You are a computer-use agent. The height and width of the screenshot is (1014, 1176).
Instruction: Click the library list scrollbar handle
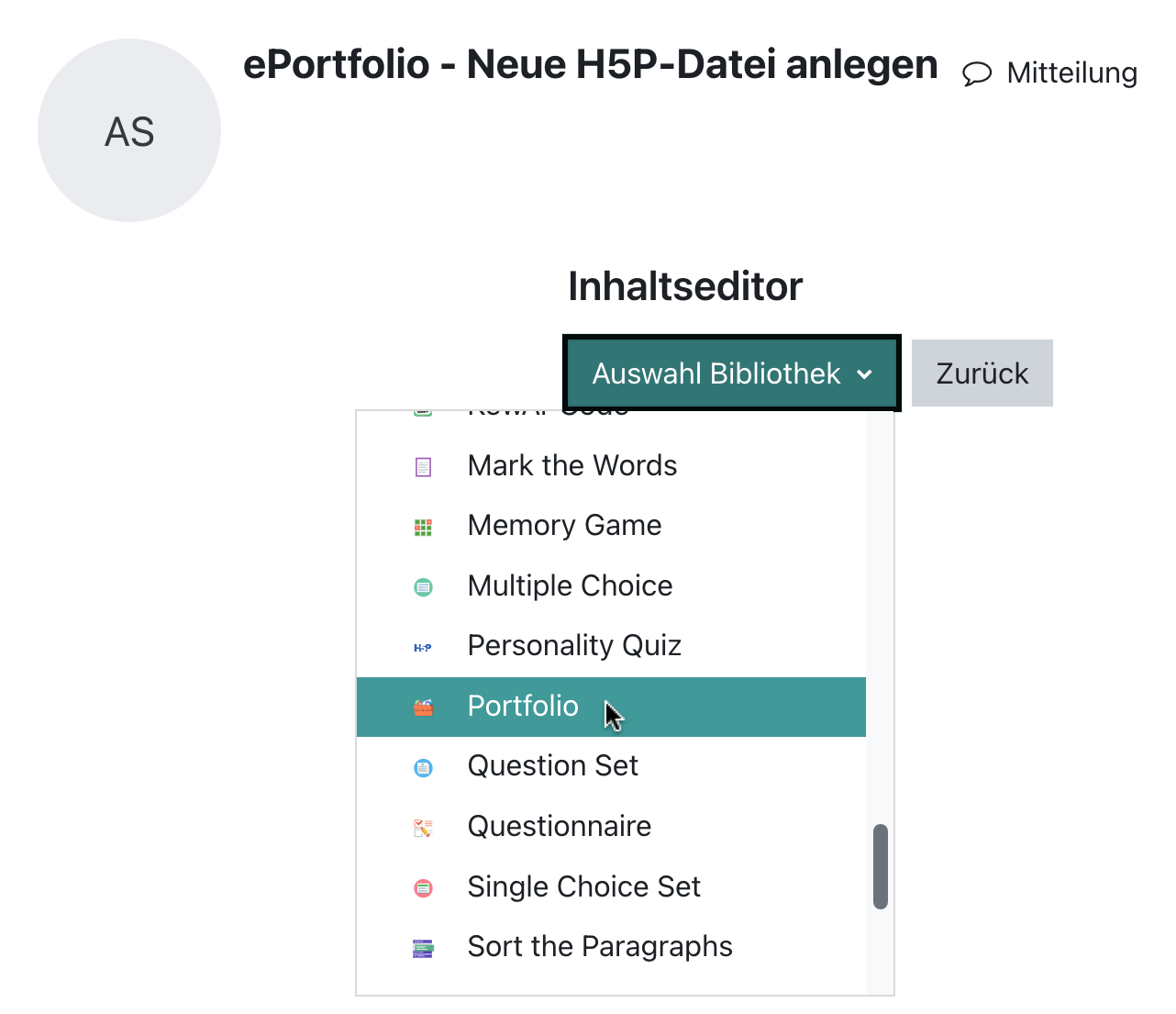[x=881, y=866]
